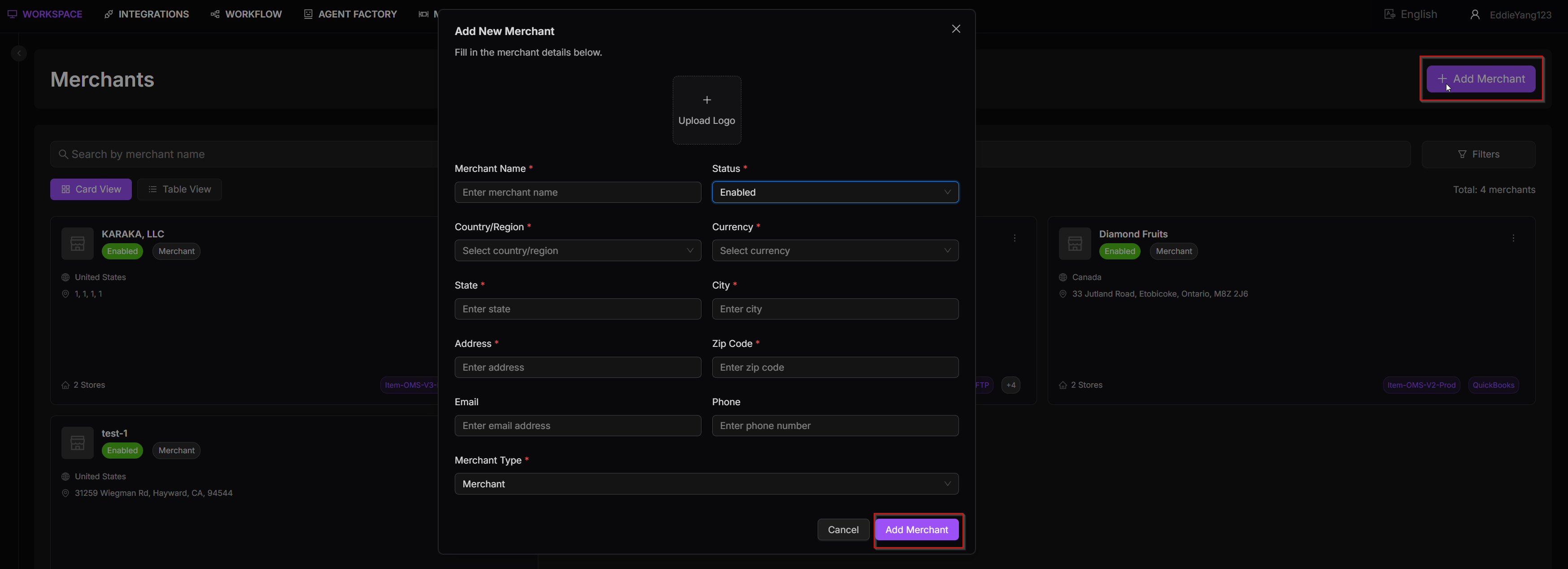
Task: Expand the Country/Region selector
Action: [577, 251]
